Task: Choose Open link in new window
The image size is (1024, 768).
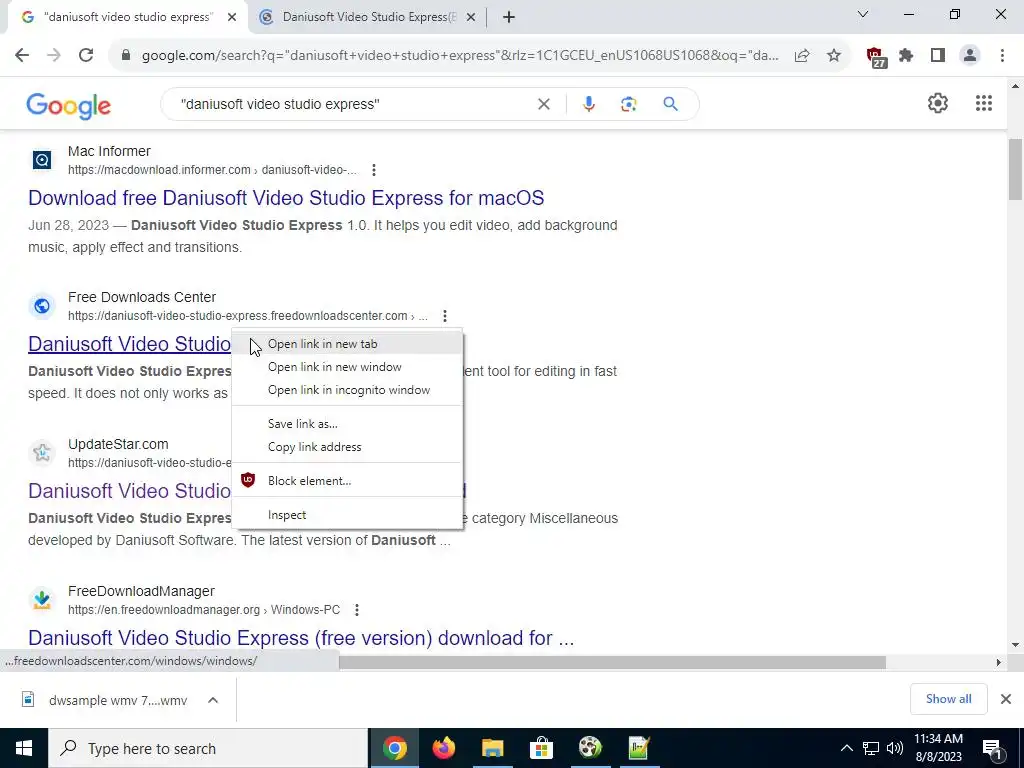Action: [x=347, y=367]
